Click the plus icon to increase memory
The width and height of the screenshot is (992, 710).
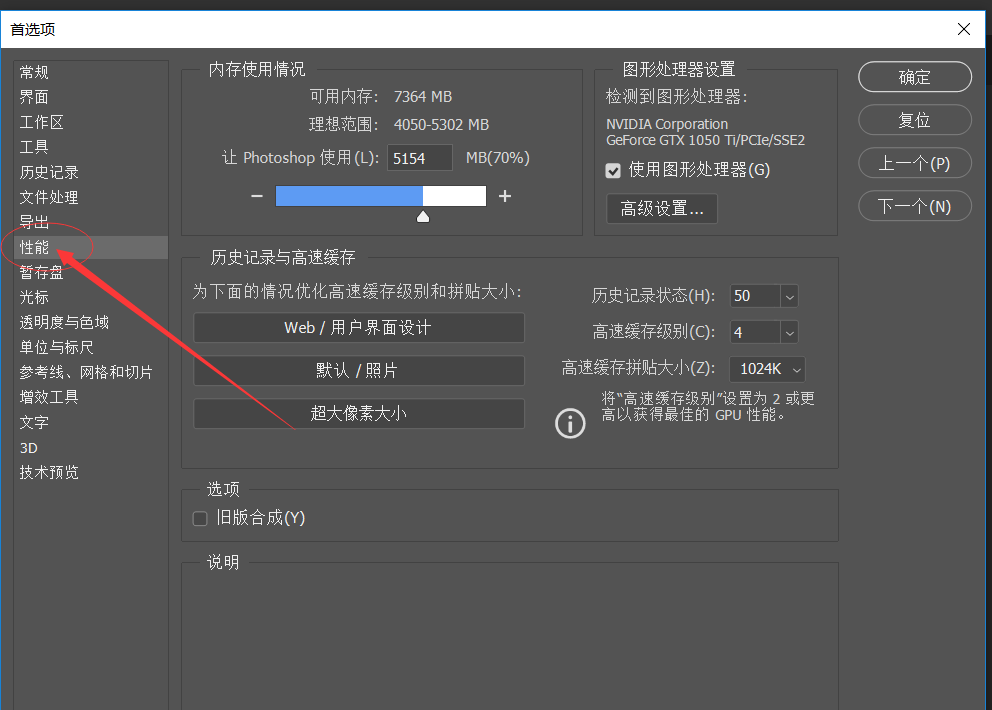505,196
